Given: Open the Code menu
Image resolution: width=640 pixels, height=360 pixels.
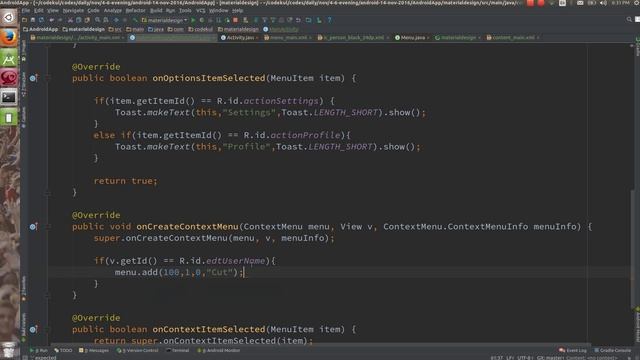Looking at the screenshot, I should point(93,11).
